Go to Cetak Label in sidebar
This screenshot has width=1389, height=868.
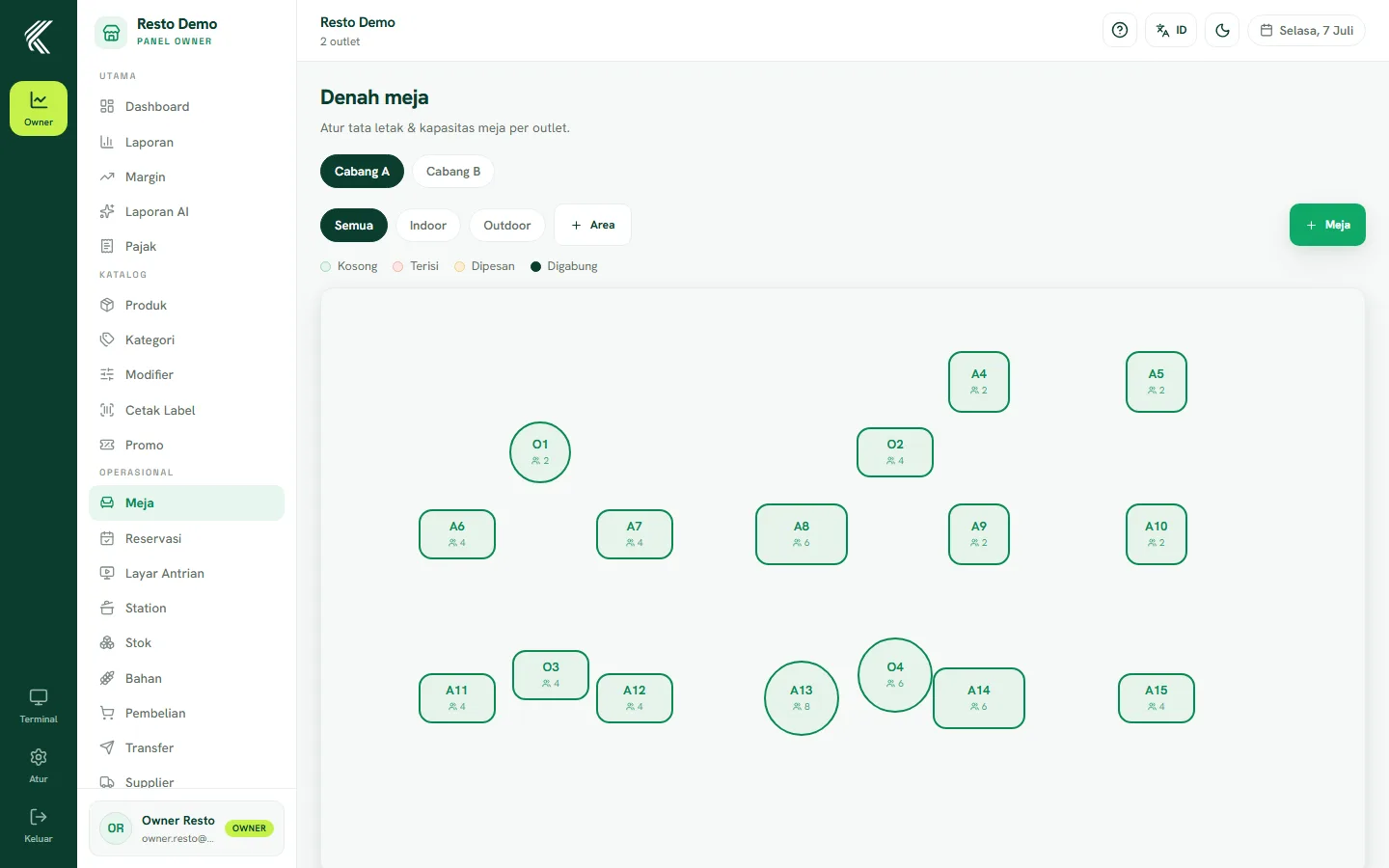186,410
